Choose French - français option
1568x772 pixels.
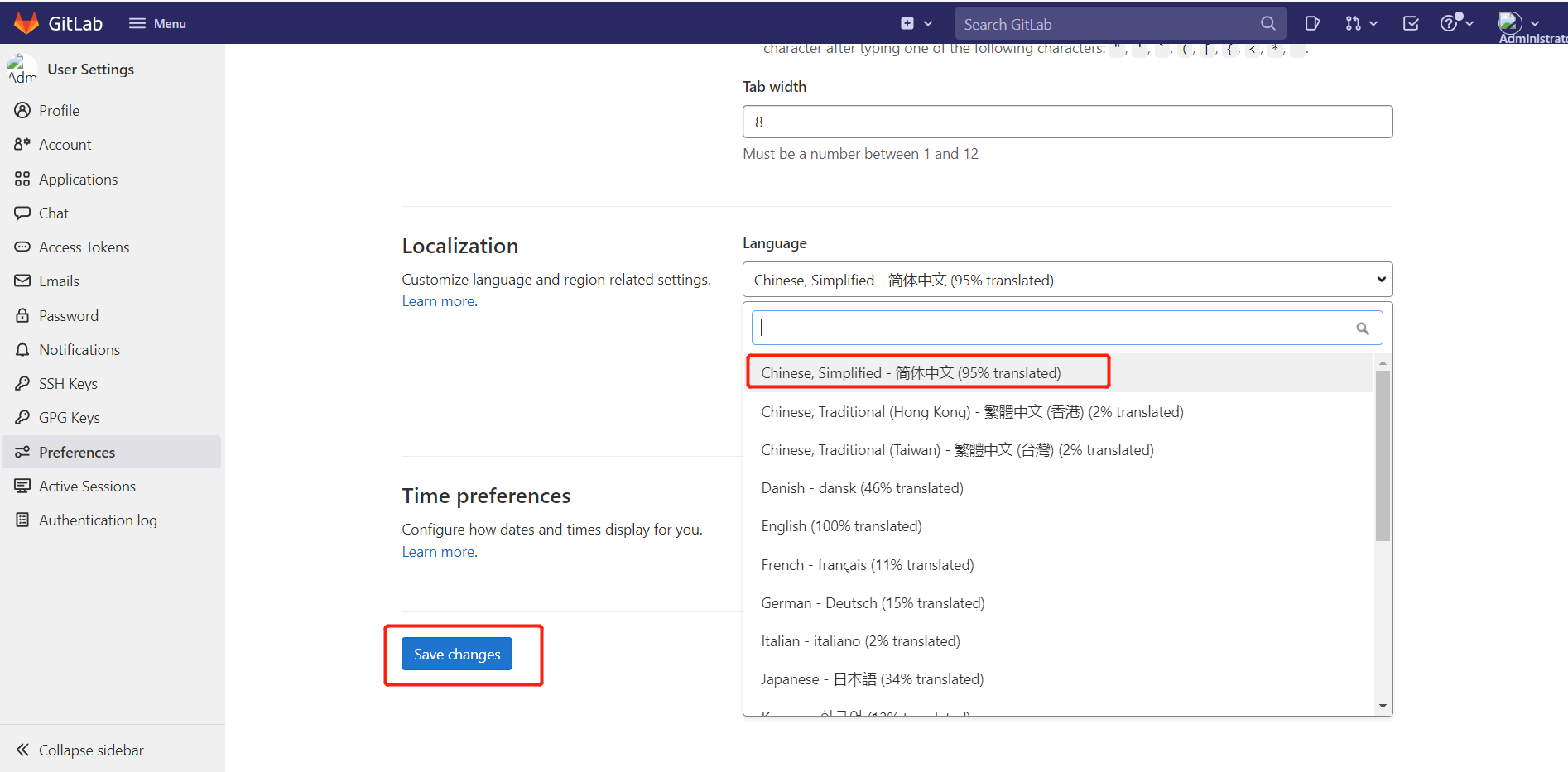point(1059,564)
